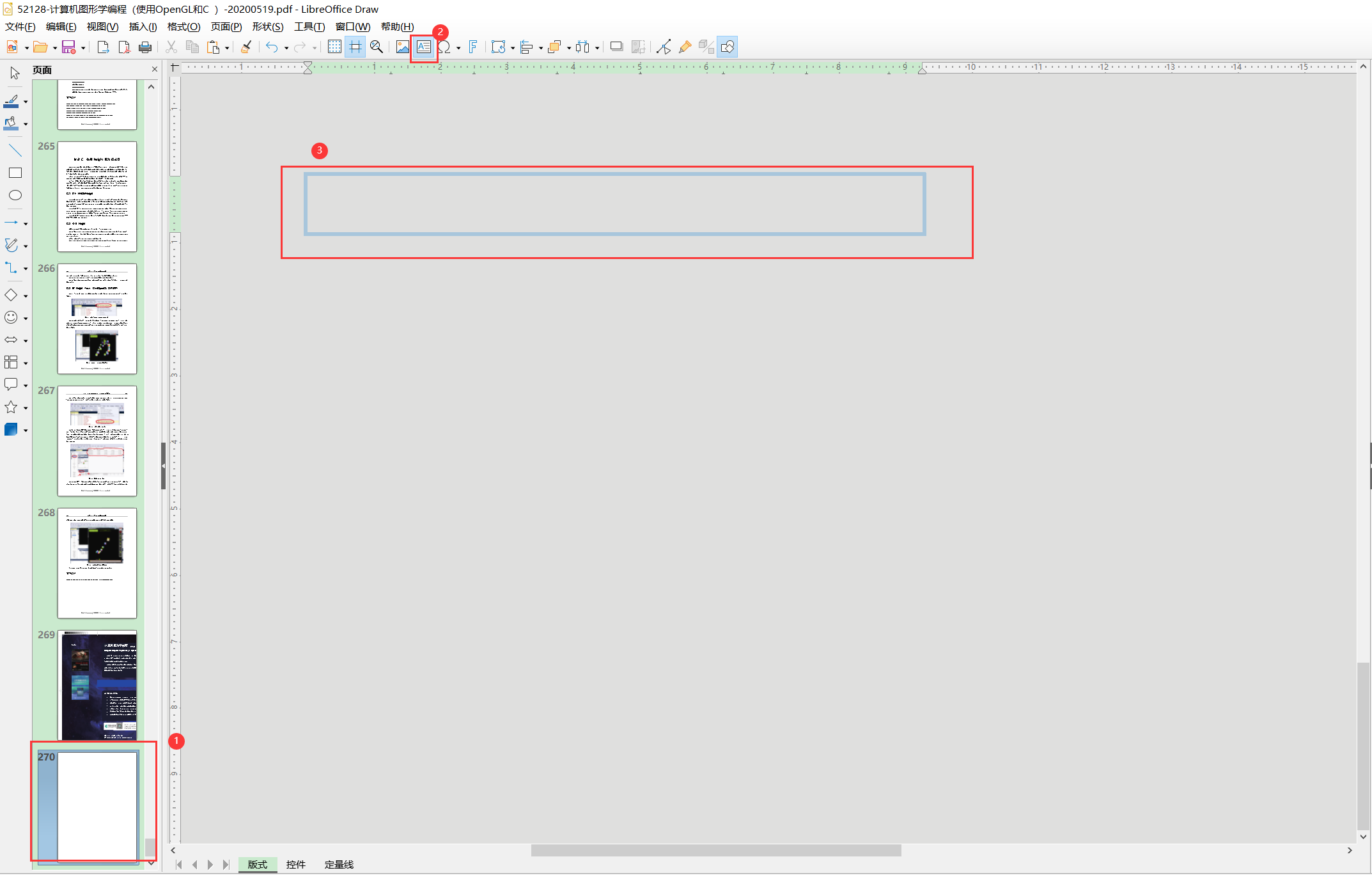The height and width of the screenshot is (875, 1372).
Task: Select the Lines and Arrows tool
Action: coord(12,223)
